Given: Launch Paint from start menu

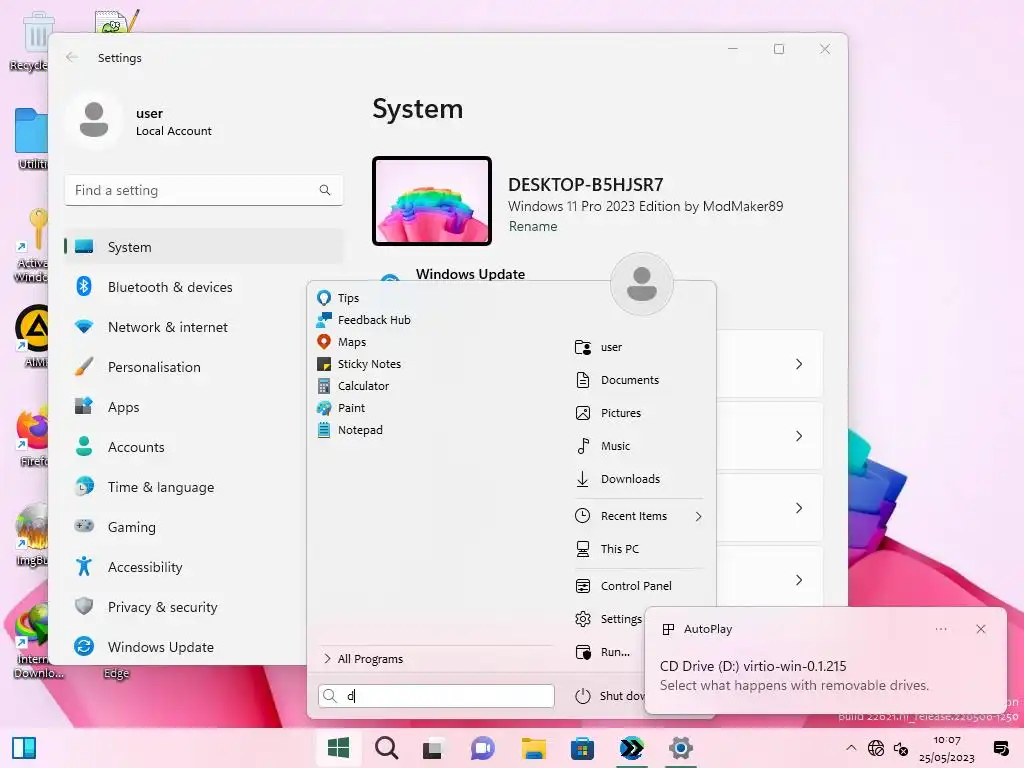Looking at the screenshot, I should click(x=341, y=408).
